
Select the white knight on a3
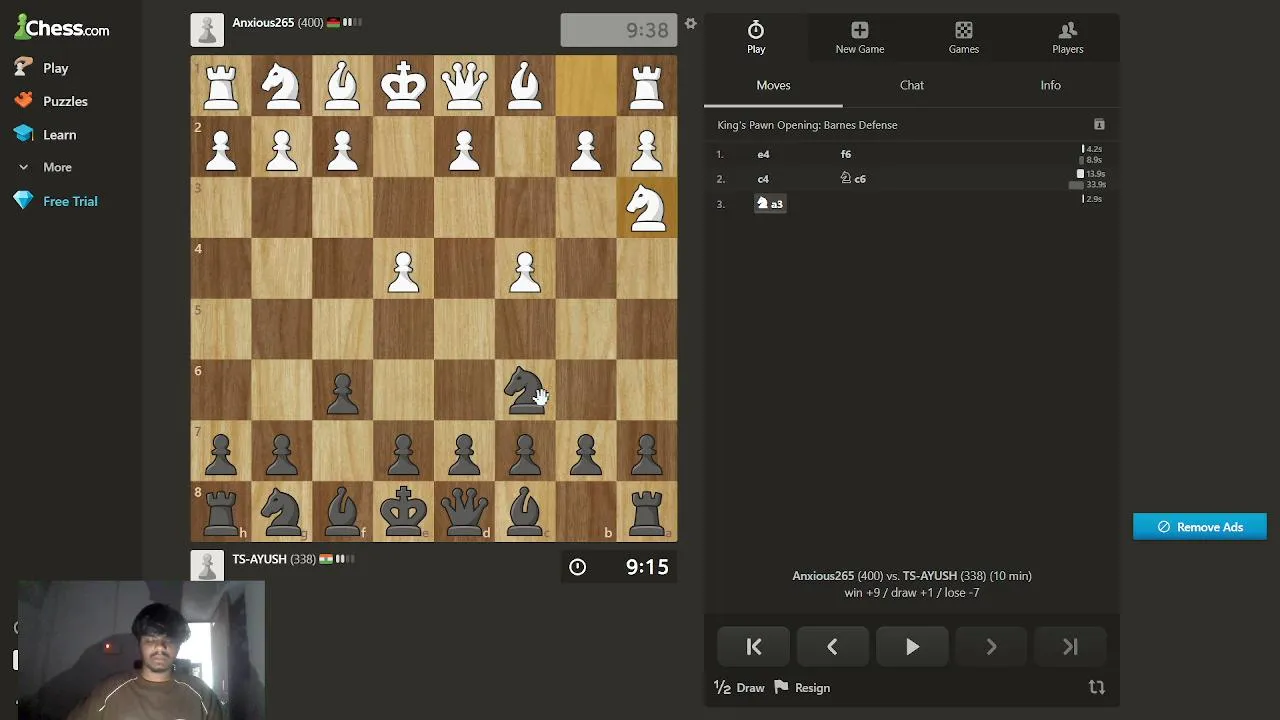point(647,207)
